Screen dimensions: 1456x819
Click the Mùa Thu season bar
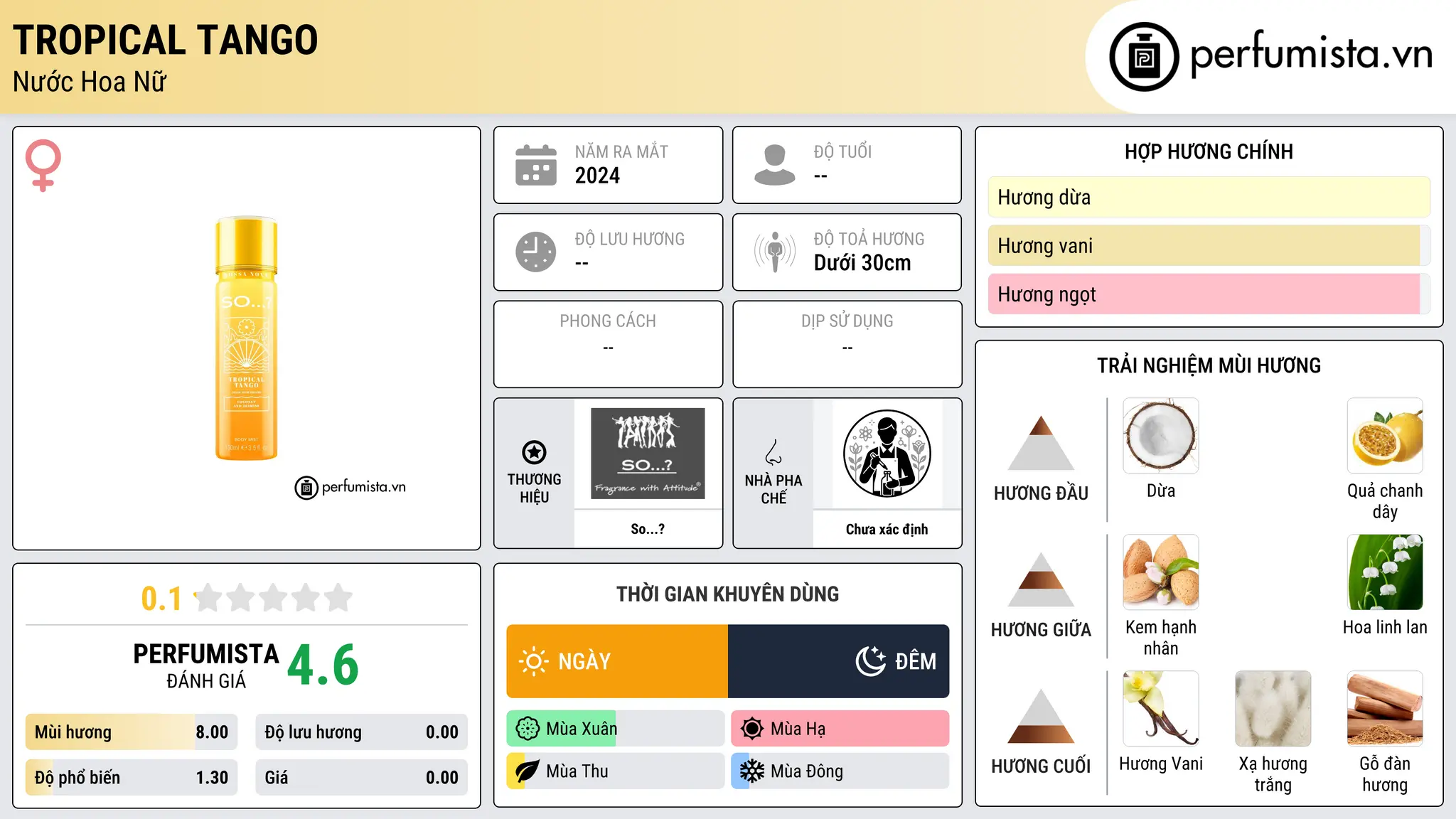[x=616, y=771]
